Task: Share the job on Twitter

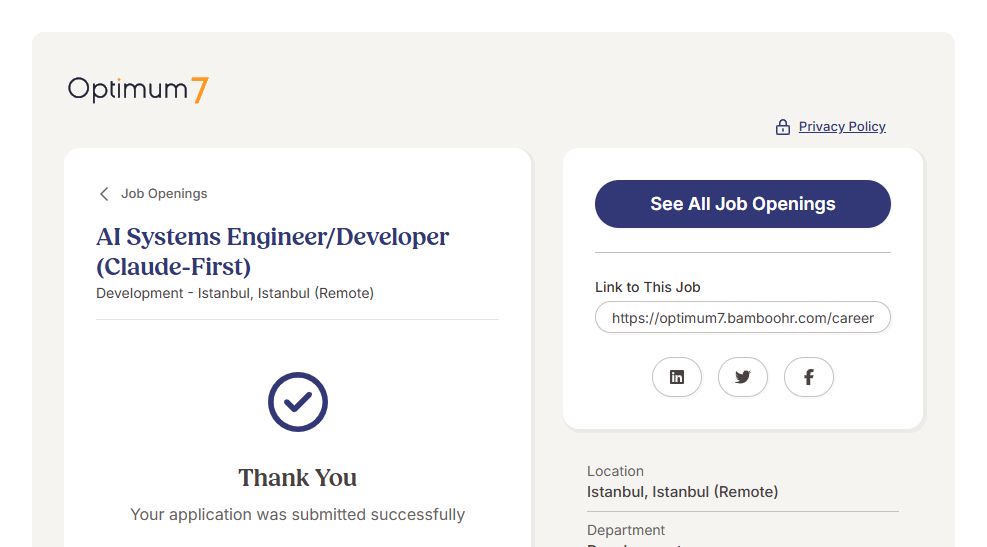Action: click(743, 377)
